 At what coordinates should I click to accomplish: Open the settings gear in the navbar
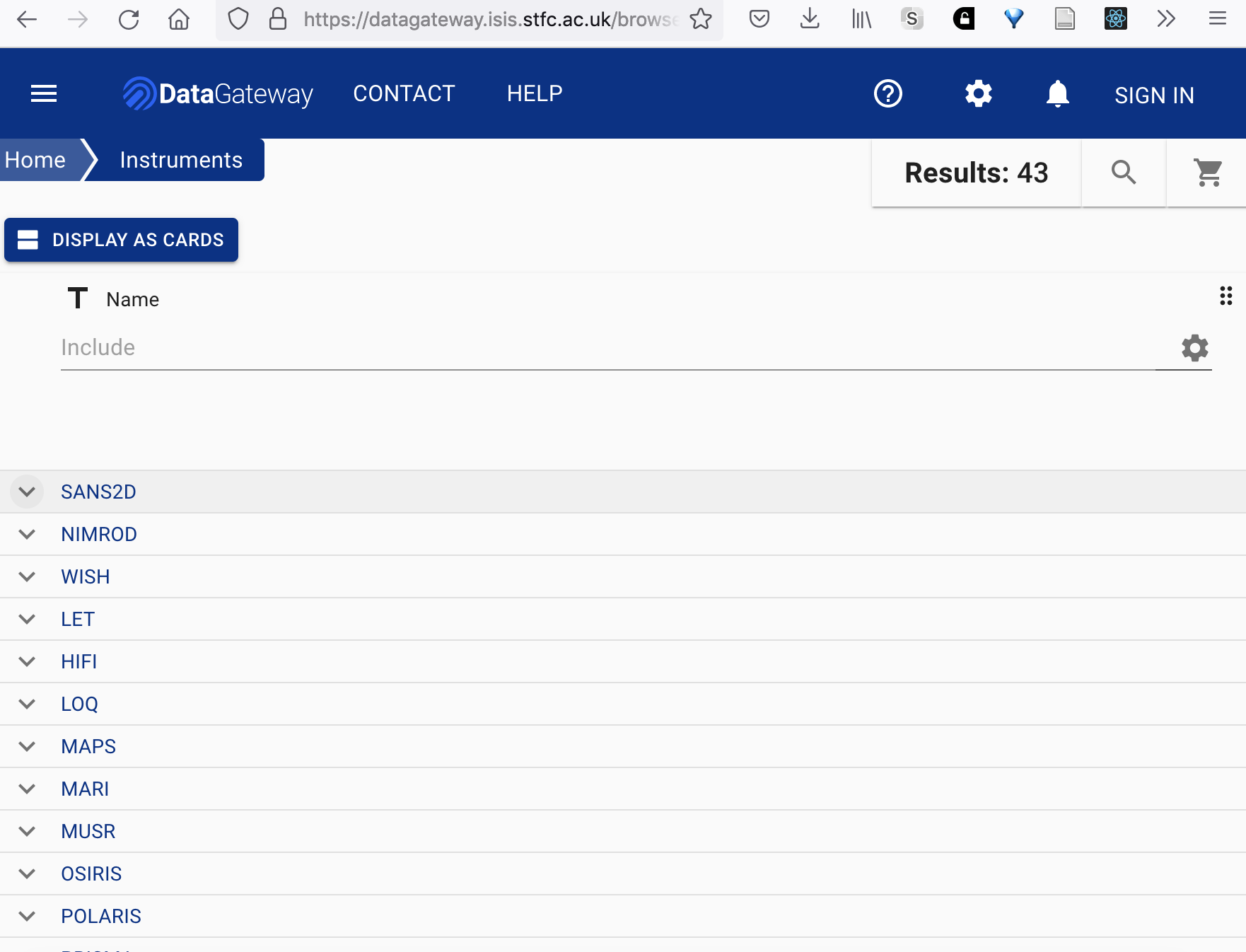(979, 93)
